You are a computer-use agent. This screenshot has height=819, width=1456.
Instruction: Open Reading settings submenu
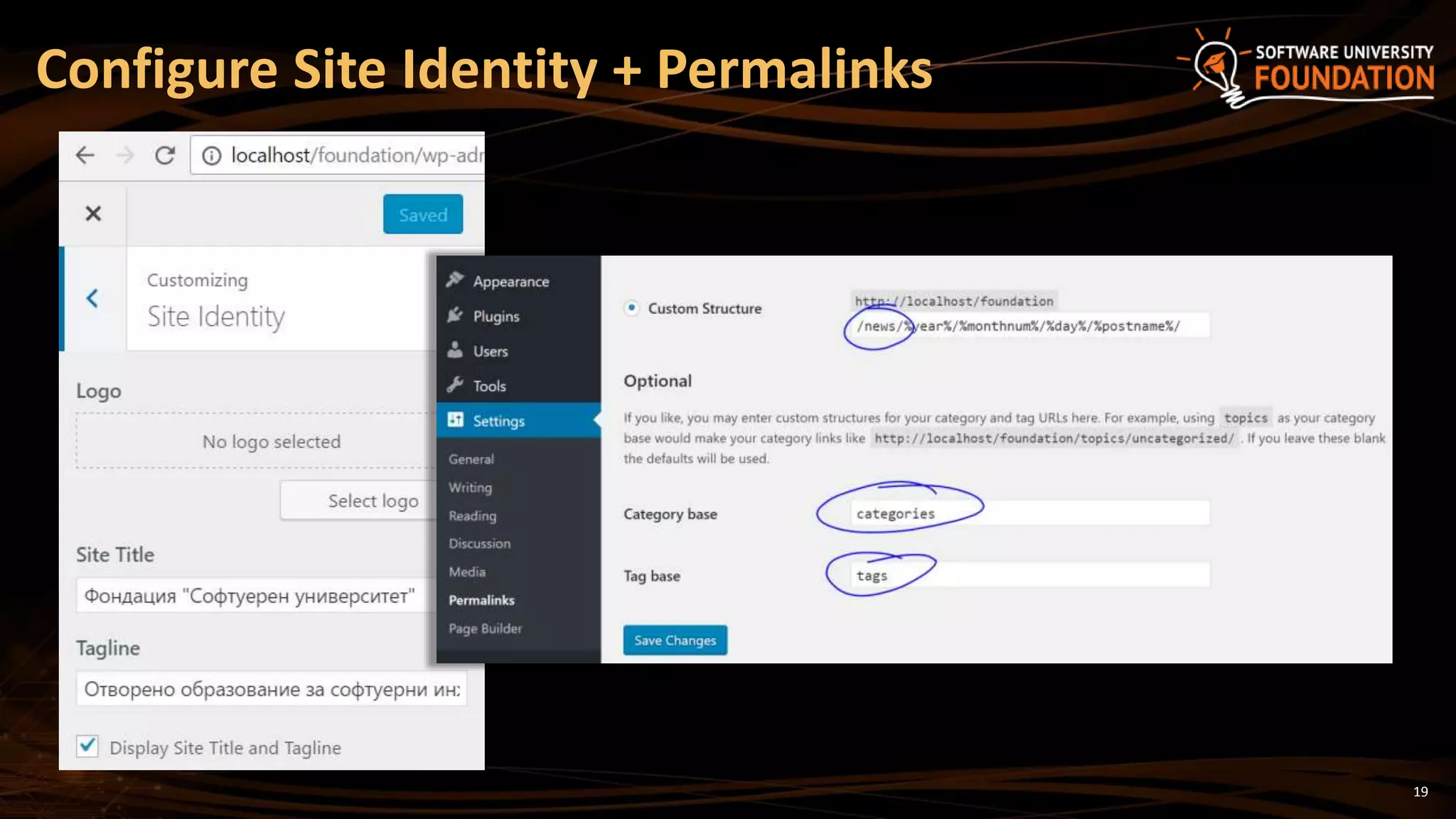[x=473, y=515]
